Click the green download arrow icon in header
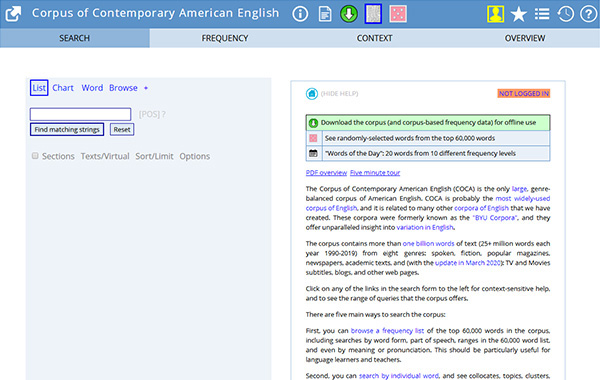 coord(349,14)
